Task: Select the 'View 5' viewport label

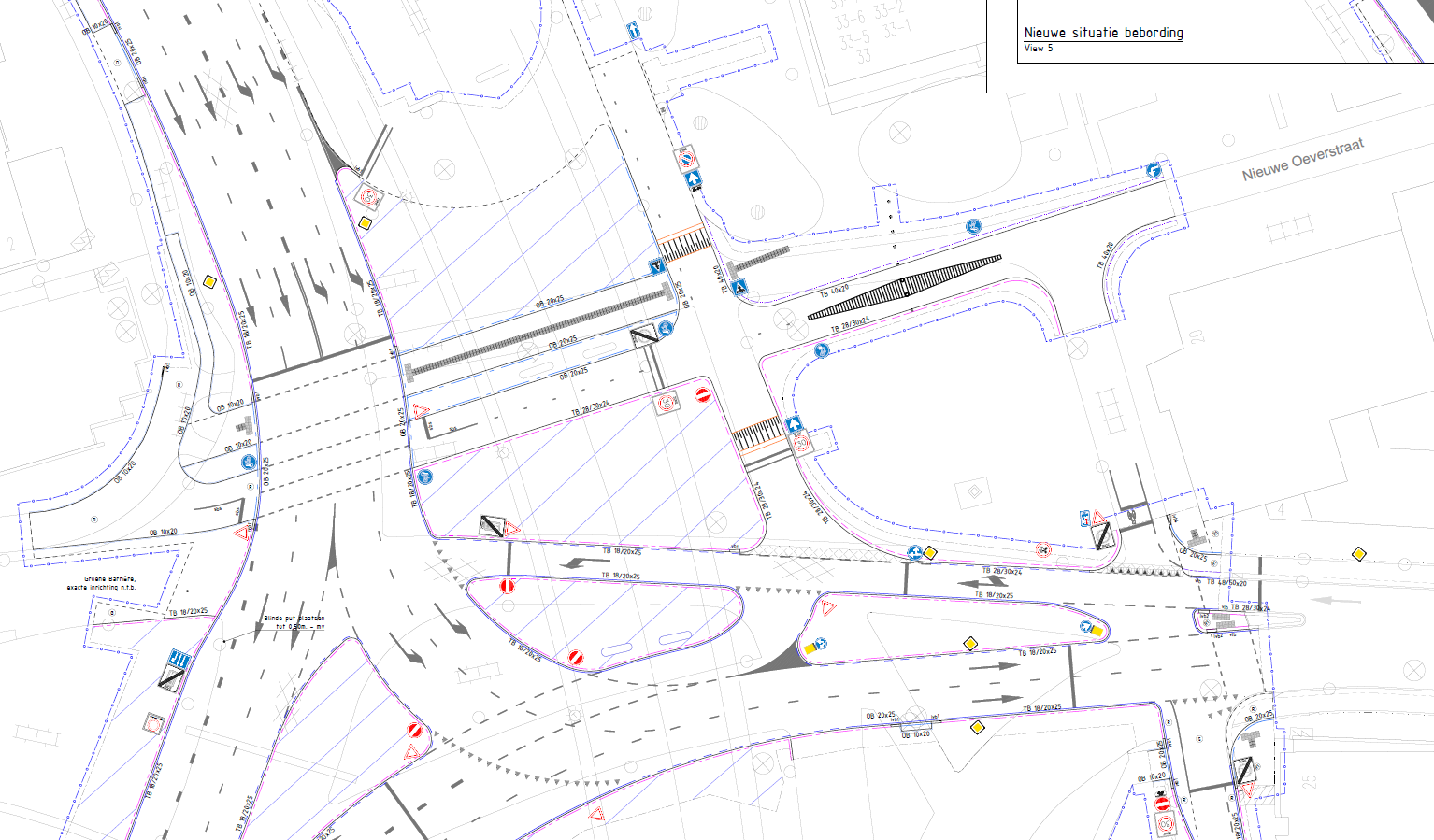Action: [1038, 49]
